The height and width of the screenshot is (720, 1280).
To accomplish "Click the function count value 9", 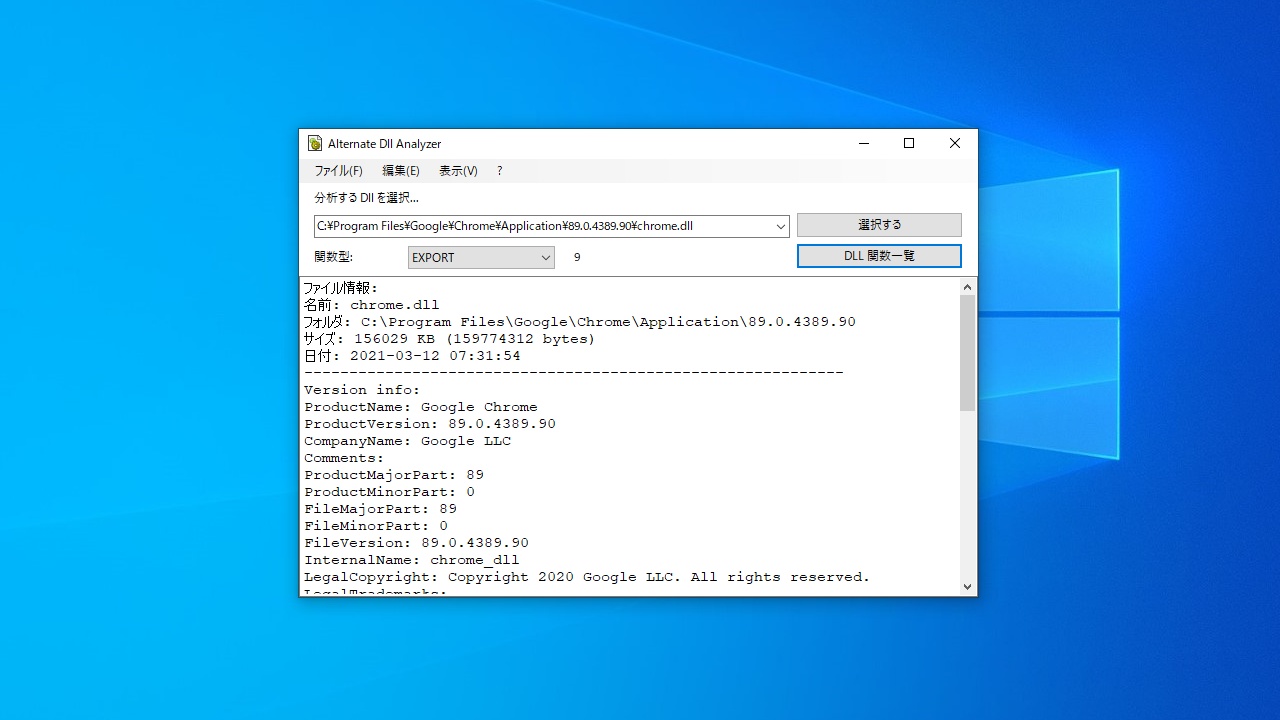I will [x=577, y=257].
